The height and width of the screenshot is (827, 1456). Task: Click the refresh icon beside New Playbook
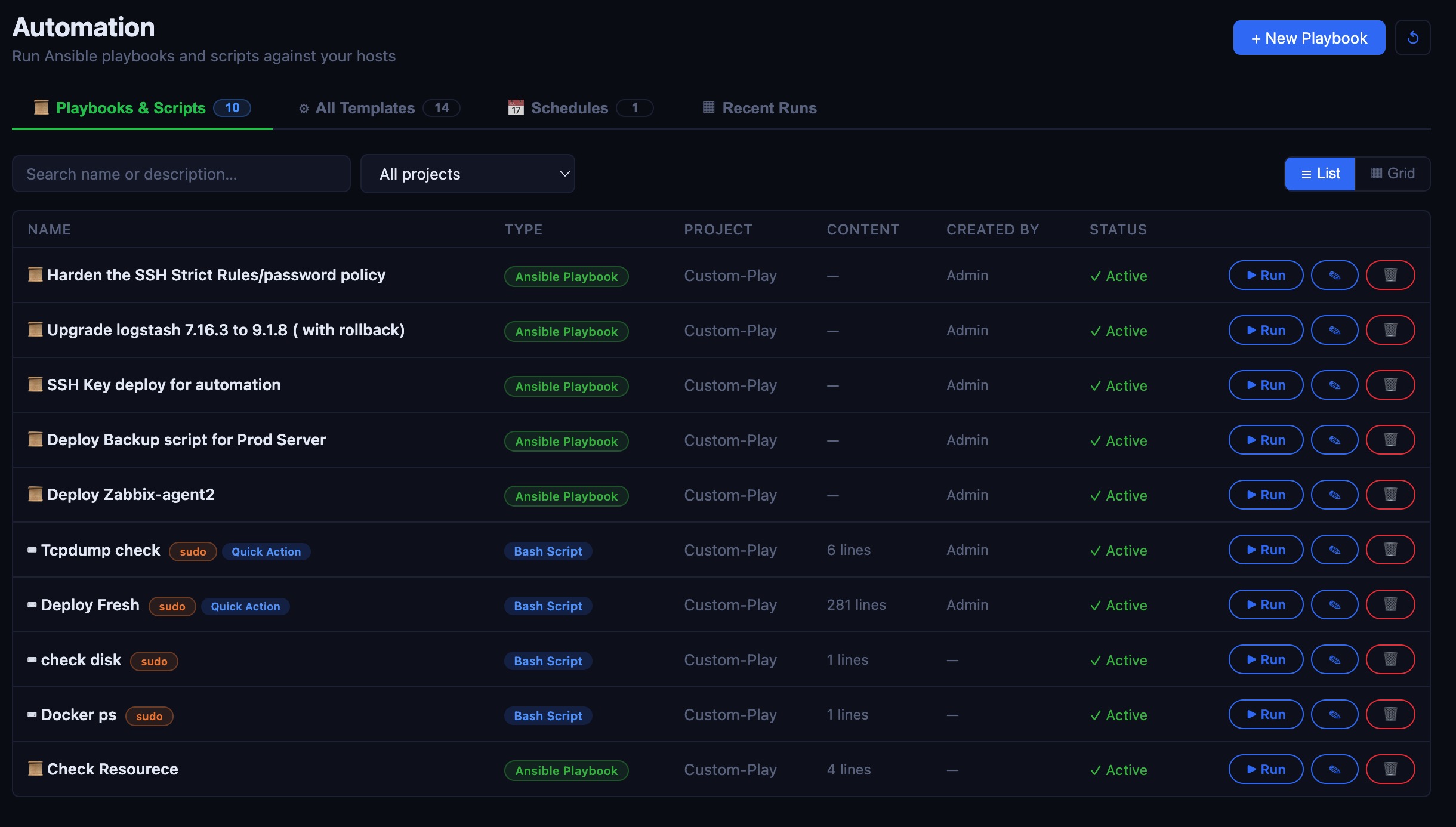pos(1412,38)
